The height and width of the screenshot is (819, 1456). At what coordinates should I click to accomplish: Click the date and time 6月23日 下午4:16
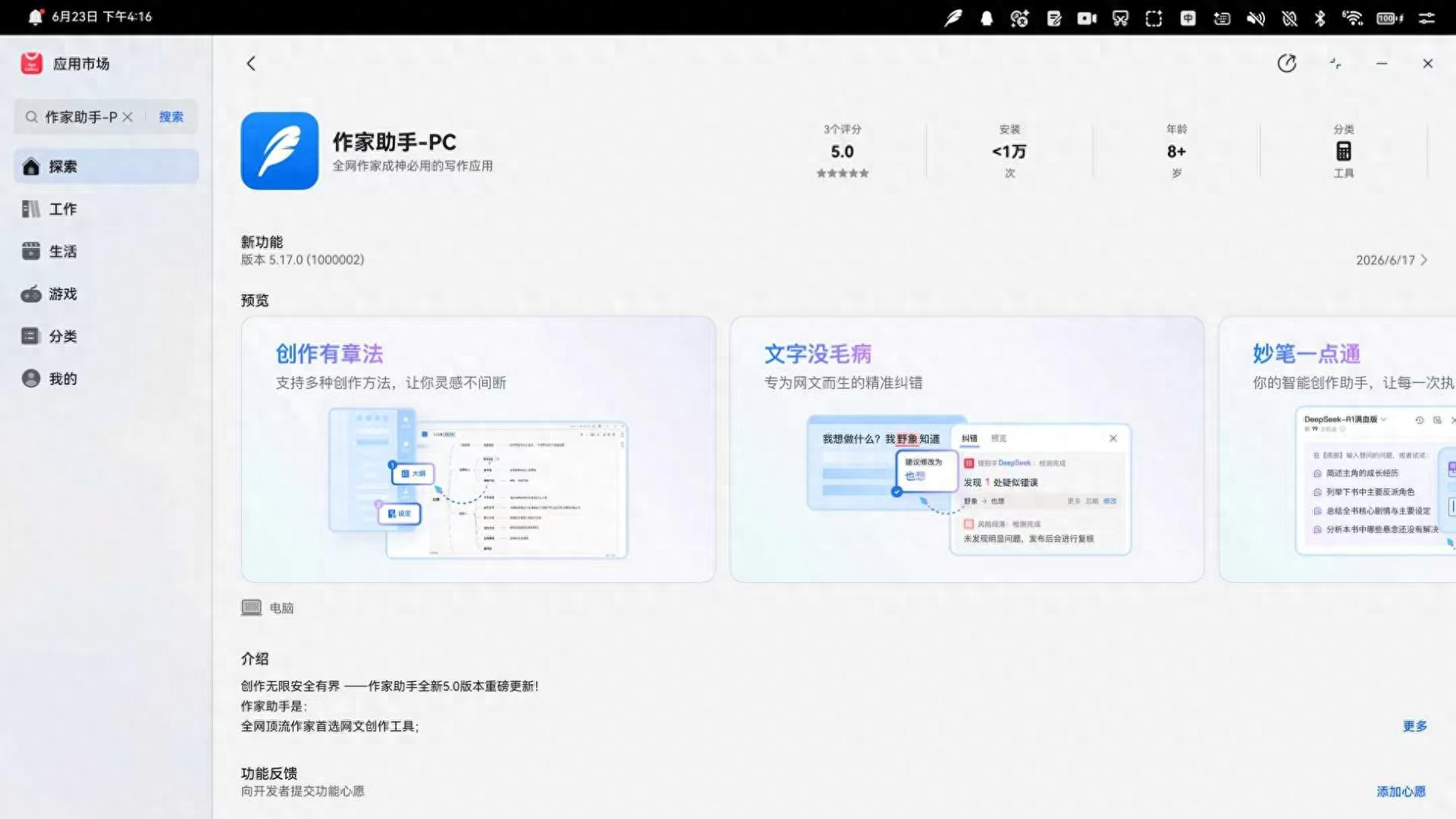pos(102,17)
